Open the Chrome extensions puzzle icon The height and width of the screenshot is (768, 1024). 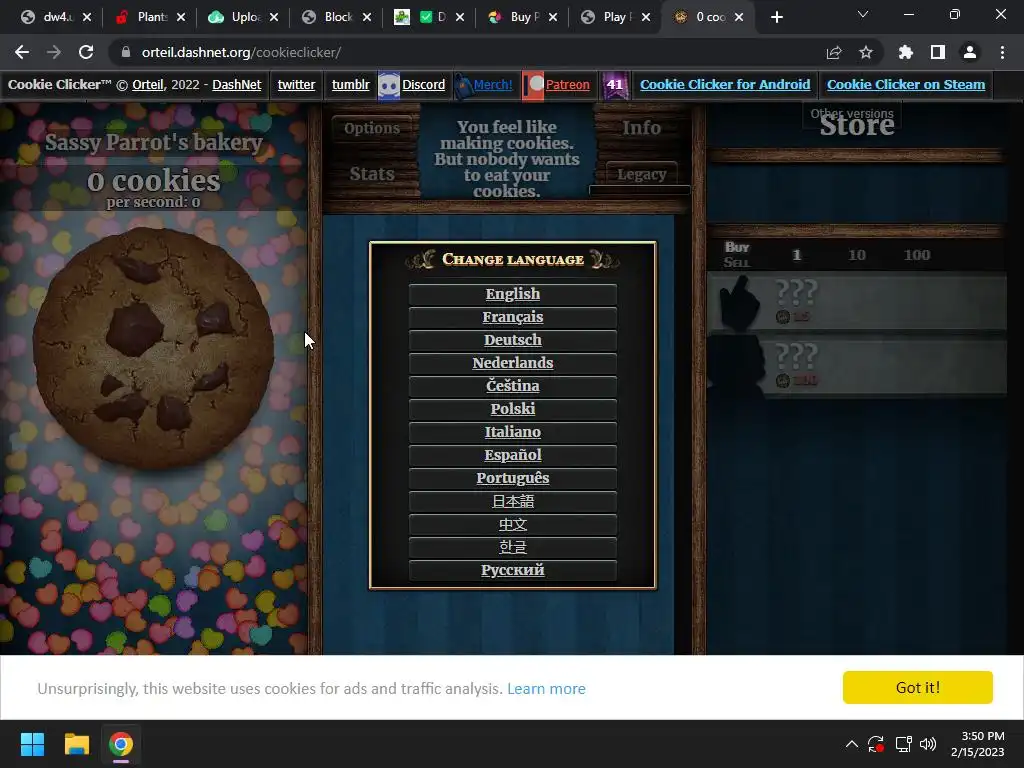(905, 52)
